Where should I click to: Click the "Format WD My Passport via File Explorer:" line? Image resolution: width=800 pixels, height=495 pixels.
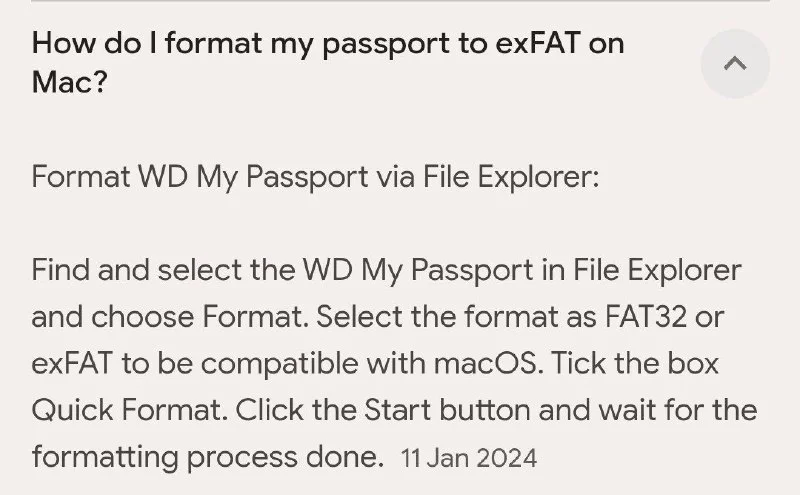point(315,178)
